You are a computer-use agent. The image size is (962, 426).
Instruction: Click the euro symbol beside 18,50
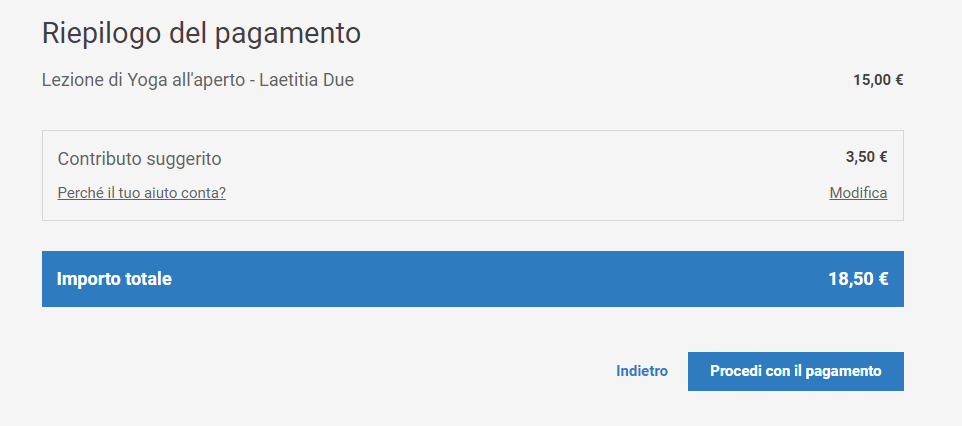(883, 279)
